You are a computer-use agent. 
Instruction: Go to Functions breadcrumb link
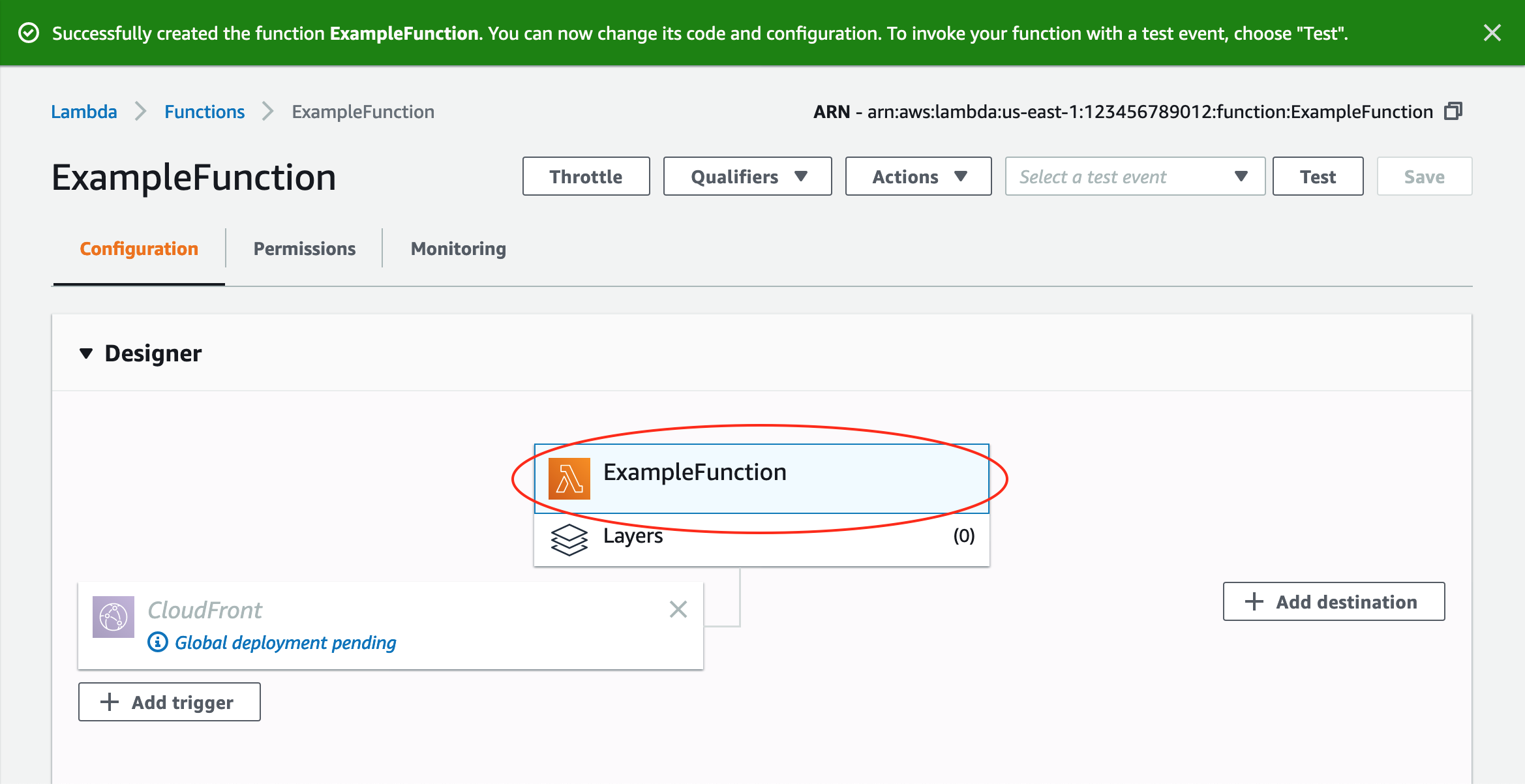coord(204,112)
